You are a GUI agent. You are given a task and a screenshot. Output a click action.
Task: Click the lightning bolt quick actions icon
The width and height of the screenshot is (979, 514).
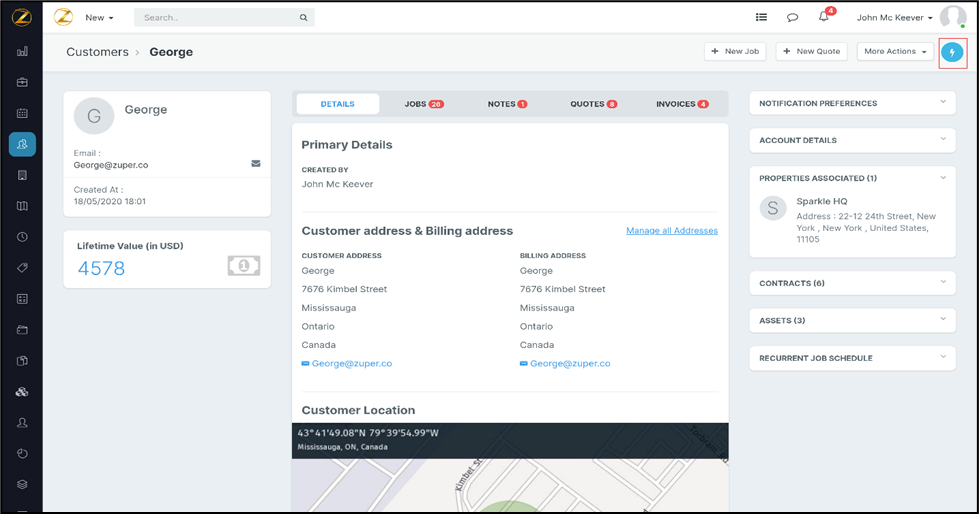click(952, 52)
